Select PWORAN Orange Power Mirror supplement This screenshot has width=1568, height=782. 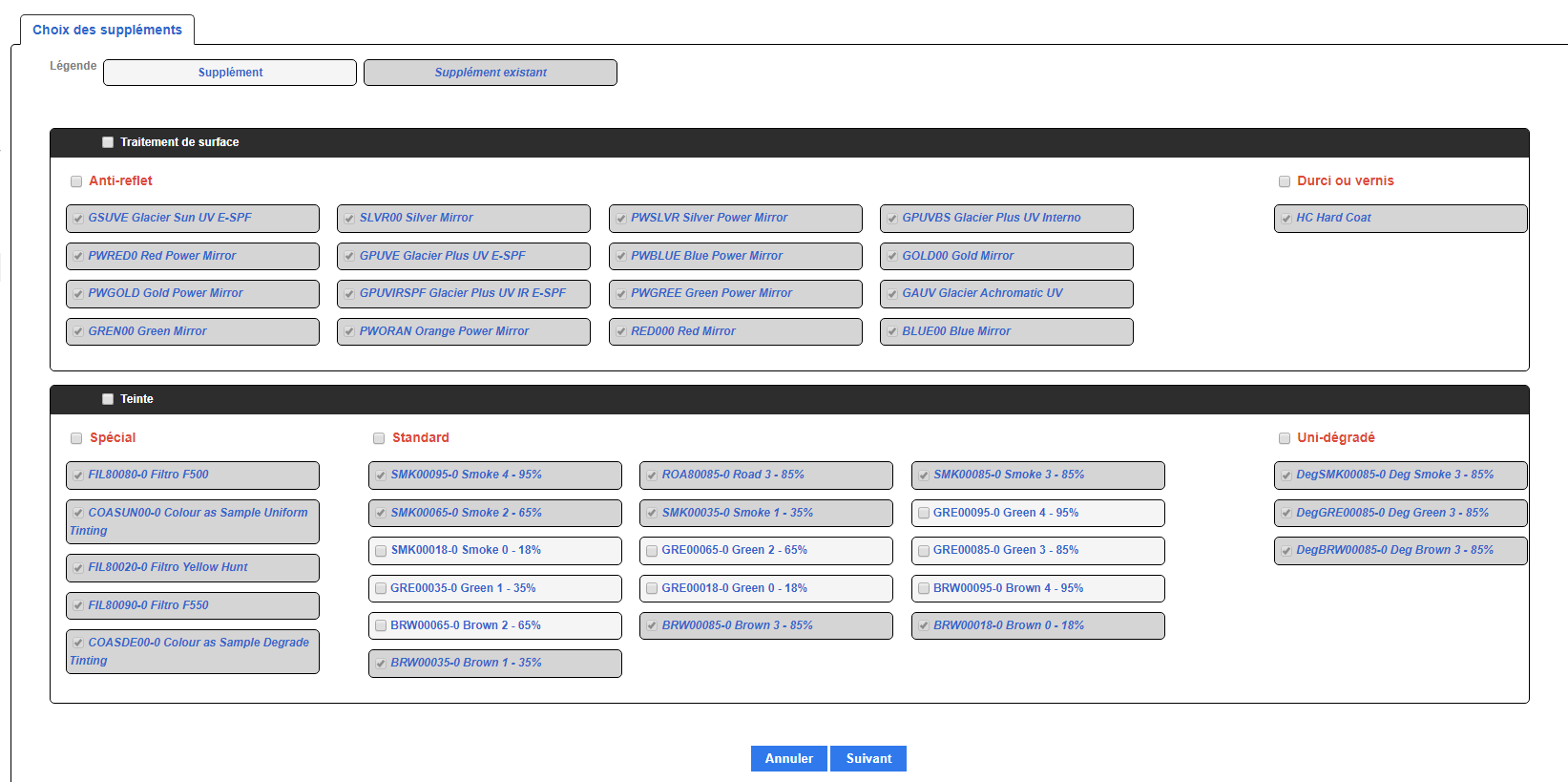pyautogui.click(x=464, y=331)
